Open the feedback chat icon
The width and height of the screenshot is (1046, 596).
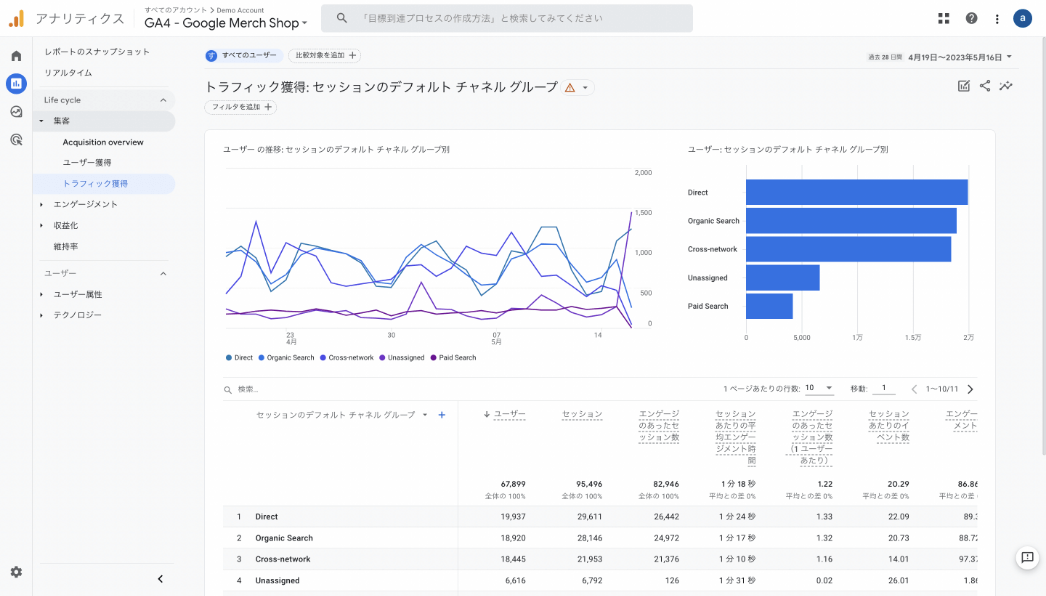(x=1027, y=557)
